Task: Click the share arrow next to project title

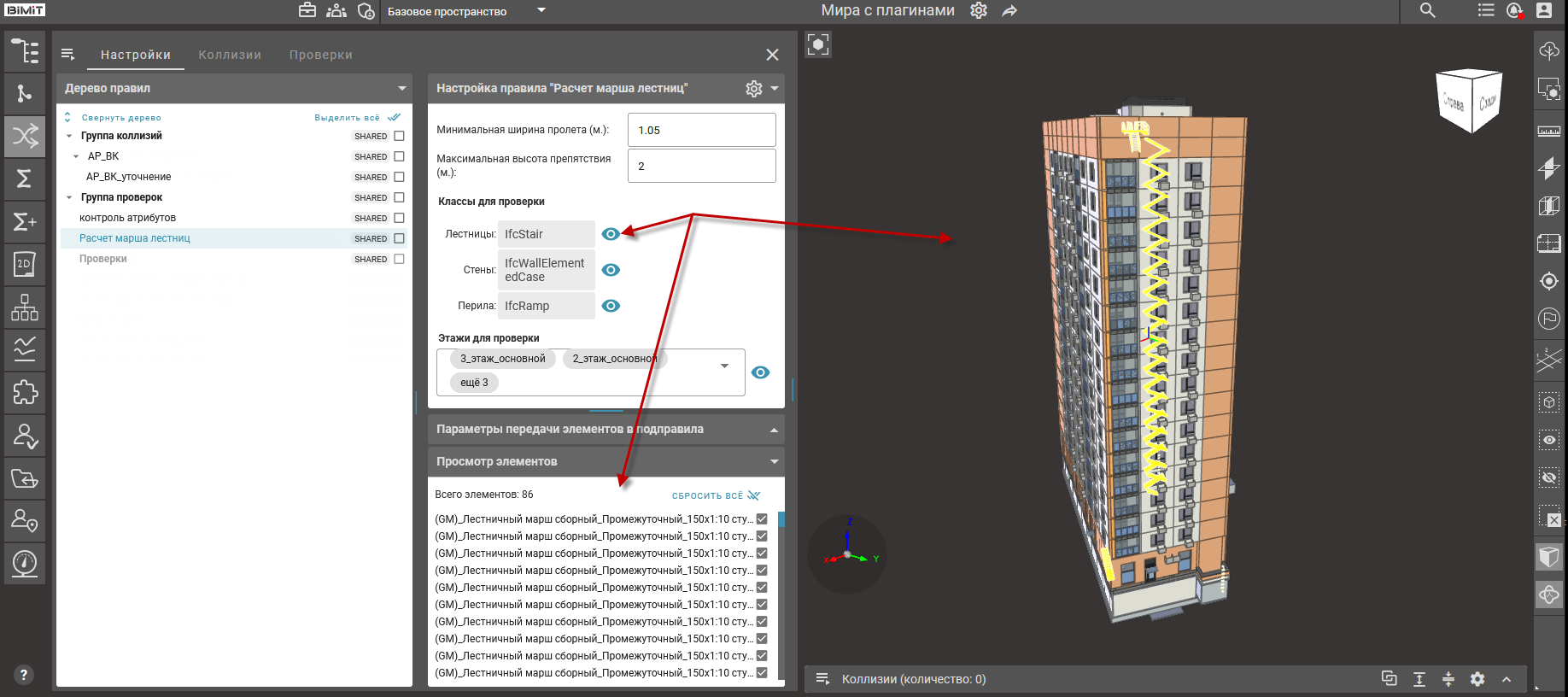Action: 1009,11
